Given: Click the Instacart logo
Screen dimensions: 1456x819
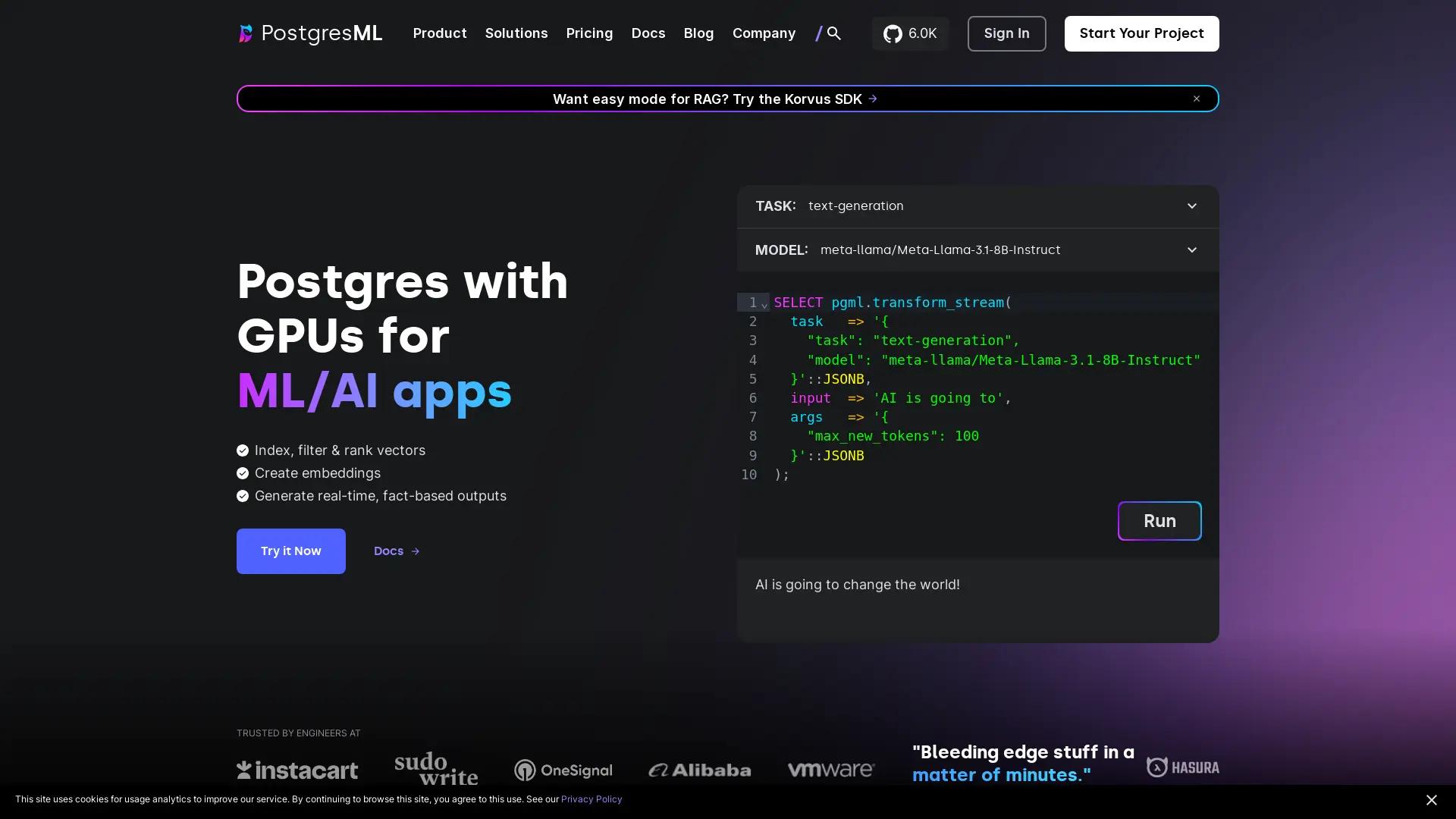Looking at the screenshot, I should pyautogui.click(x=297, y=770).
